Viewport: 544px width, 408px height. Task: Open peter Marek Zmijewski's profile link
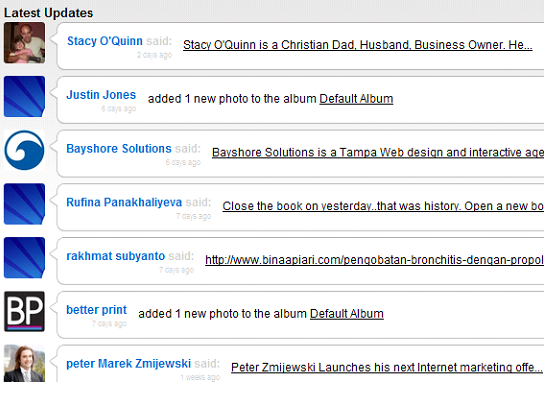pyautogui.click(x=128, y=364)
